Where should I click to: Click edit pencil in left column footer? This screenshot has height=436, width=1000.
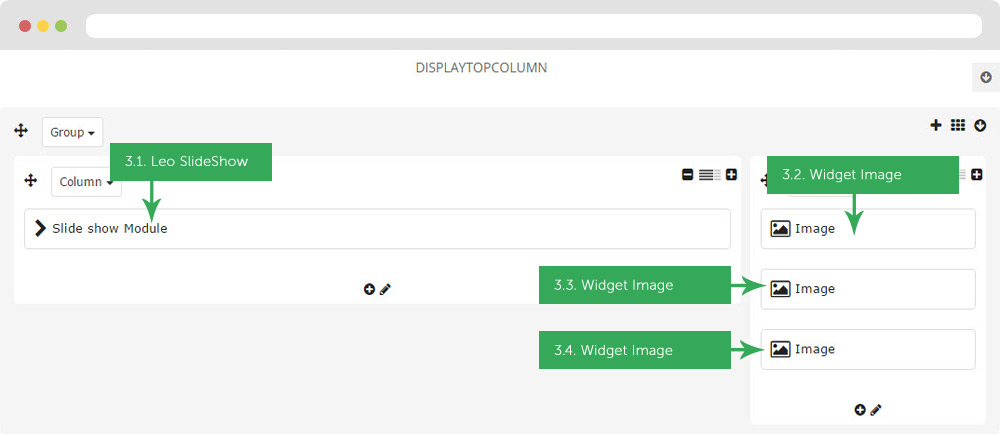coord(385,289)
